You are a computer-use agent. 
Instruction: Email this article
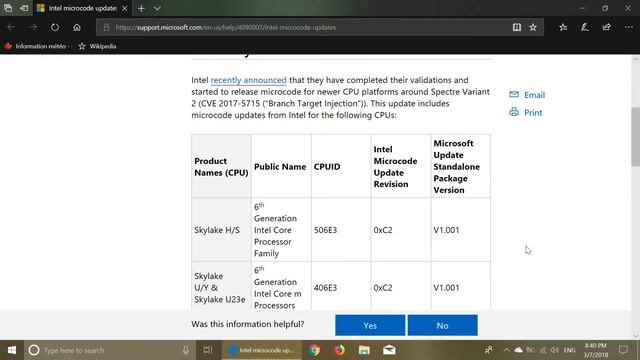tap(527, 95)
